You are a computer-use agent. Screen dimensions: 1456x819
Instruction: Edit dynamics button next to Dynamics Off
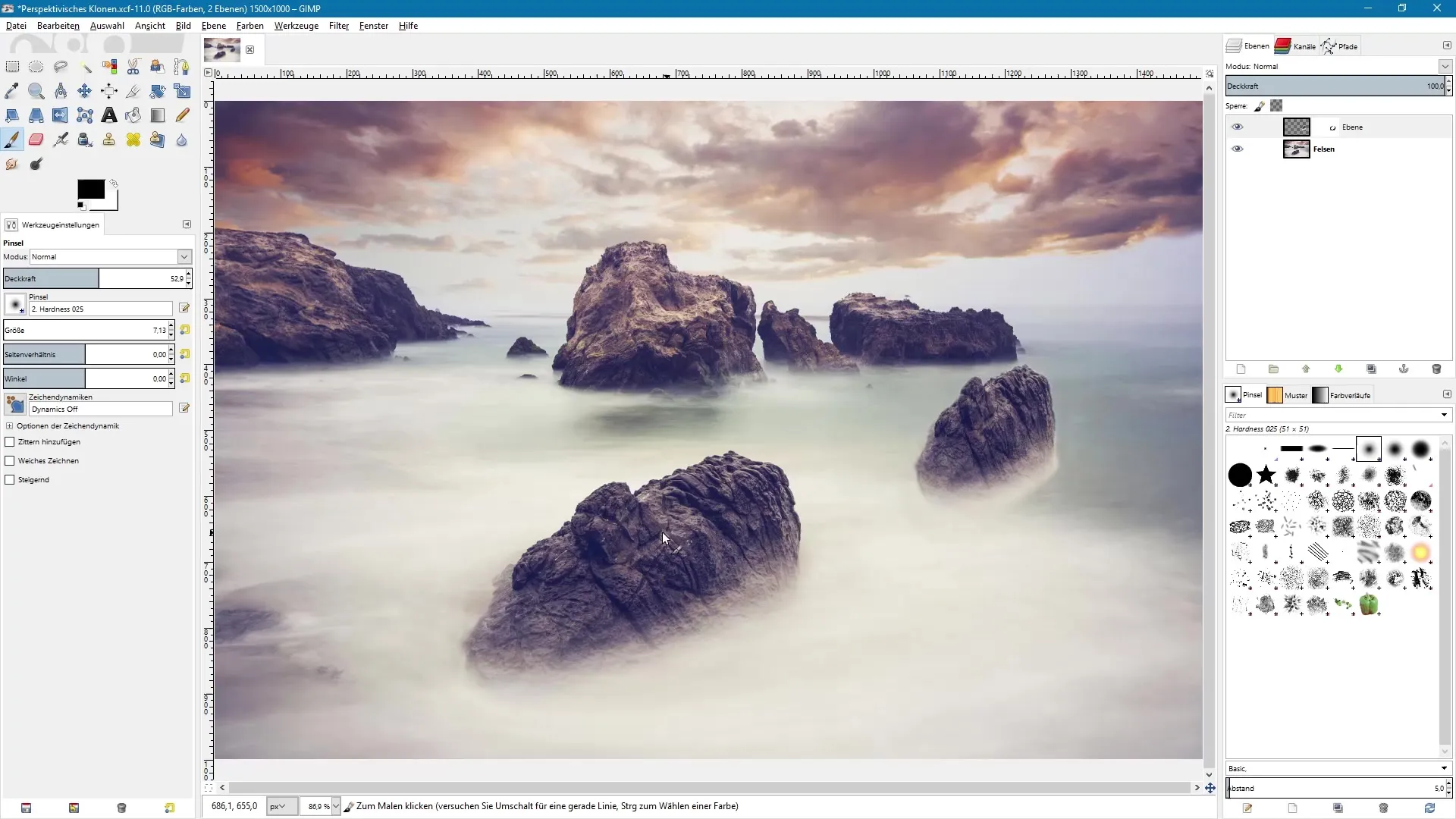click(x=184, y=408)
